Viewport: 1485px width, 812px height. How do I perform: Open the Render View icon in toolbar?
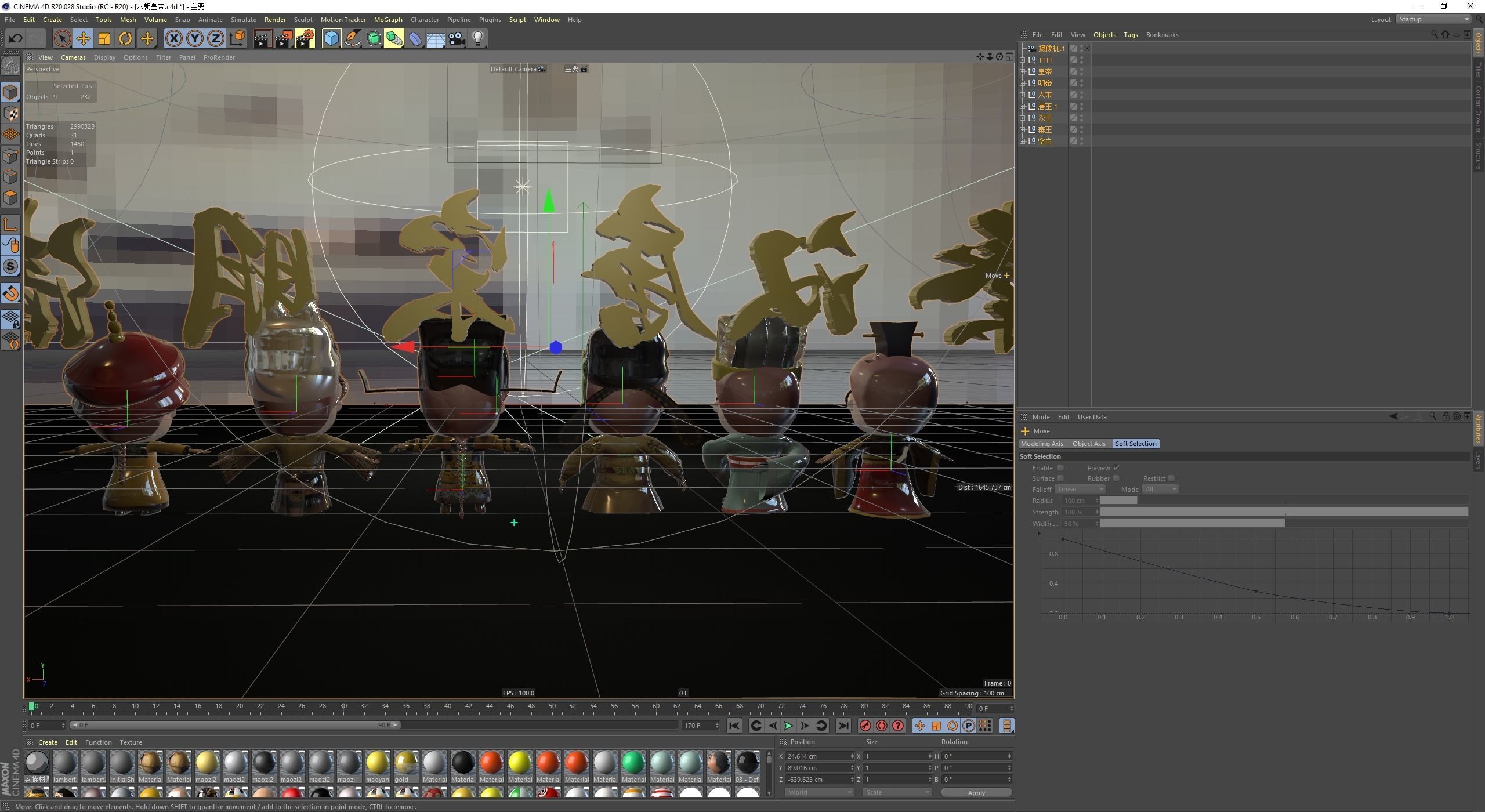(262, 38)
